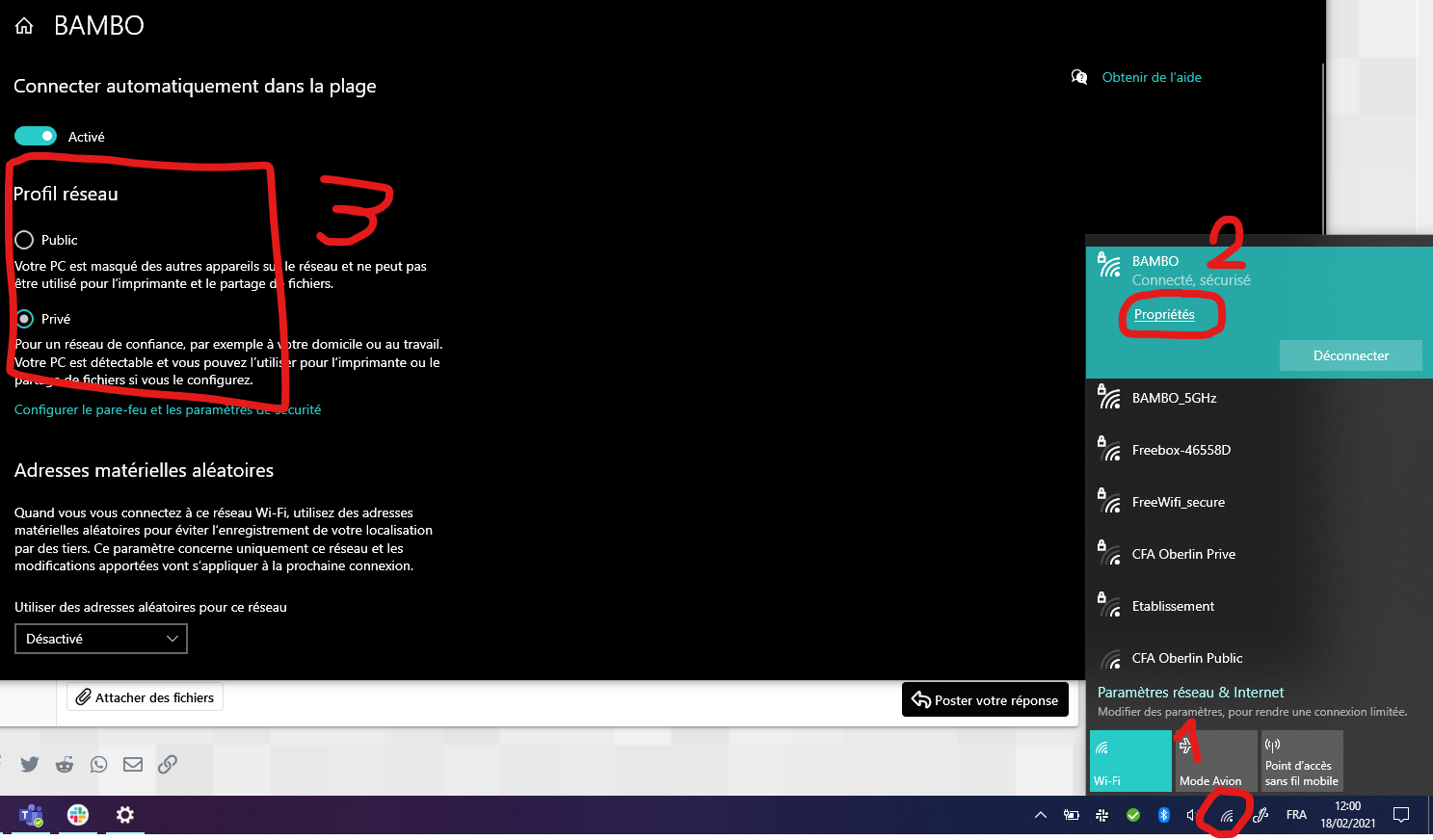
Task: Select the Public network profile radio button
Action: pos(24,240)
